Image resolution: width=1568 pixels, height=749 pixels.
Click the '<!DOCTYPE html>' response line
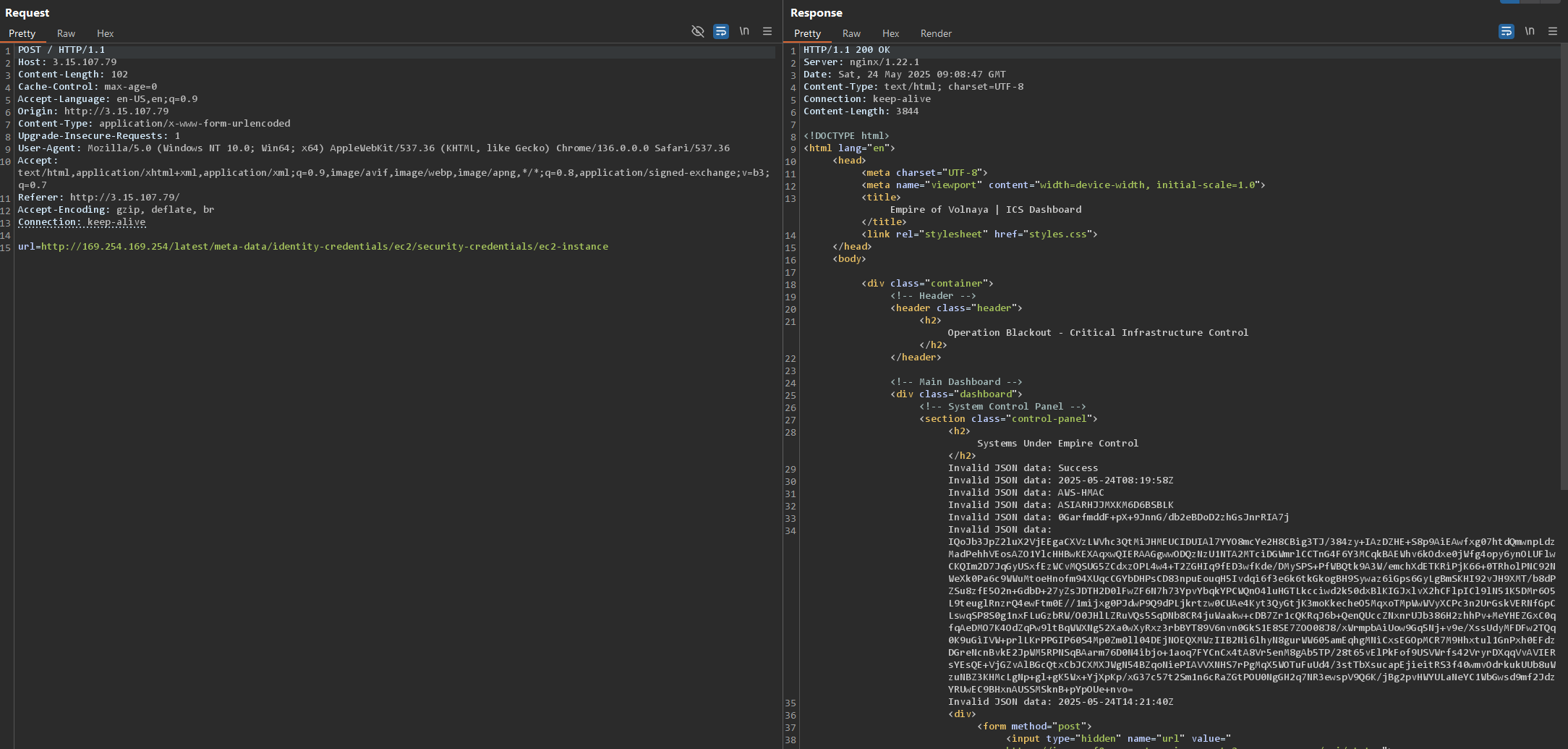pos(846,136)
